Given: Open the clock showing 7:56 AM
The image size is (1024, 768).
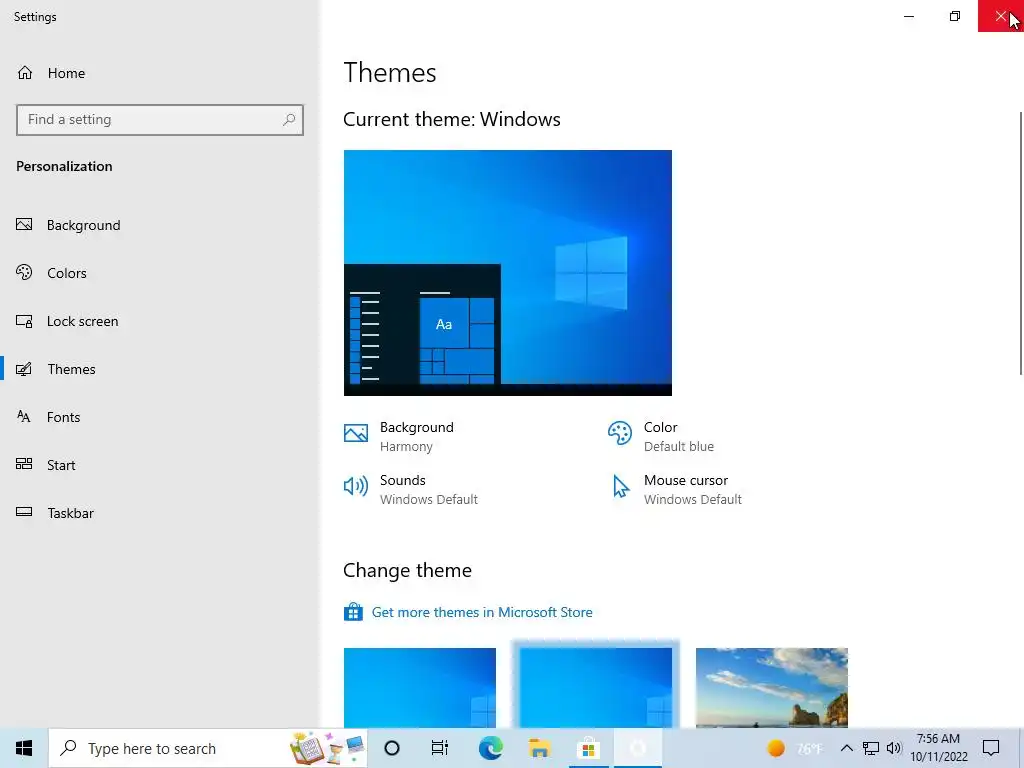Looking at the screenshot, I should coord(938,748).
